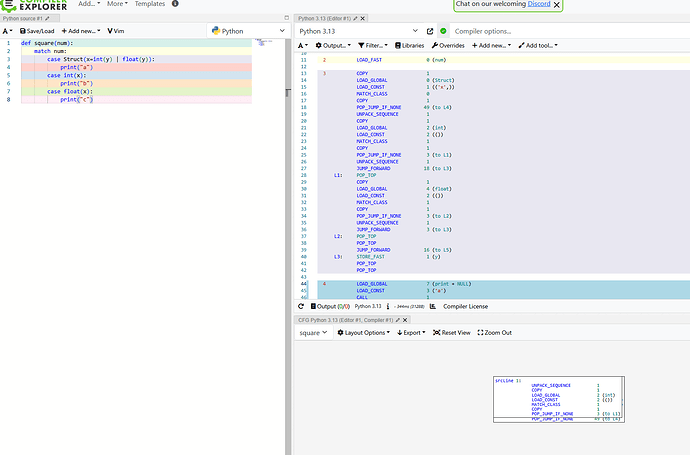Open the Layout Options dropdown
Viewport: 690px width, 455px height.
click(363, 333)
